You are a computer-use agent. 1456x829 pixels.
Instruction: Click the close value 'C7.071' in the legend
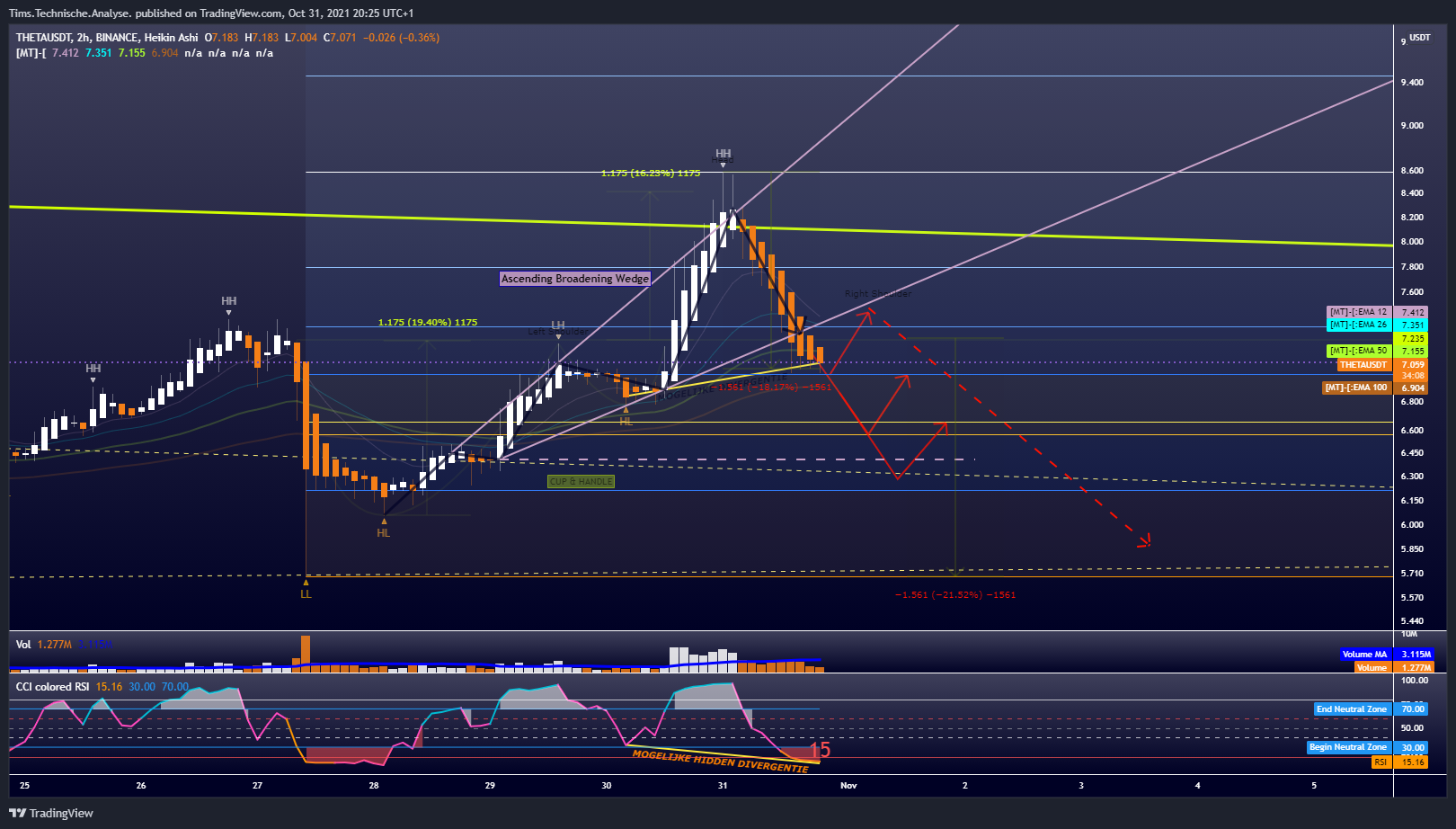pyautogui.click(x=341, y=38)
